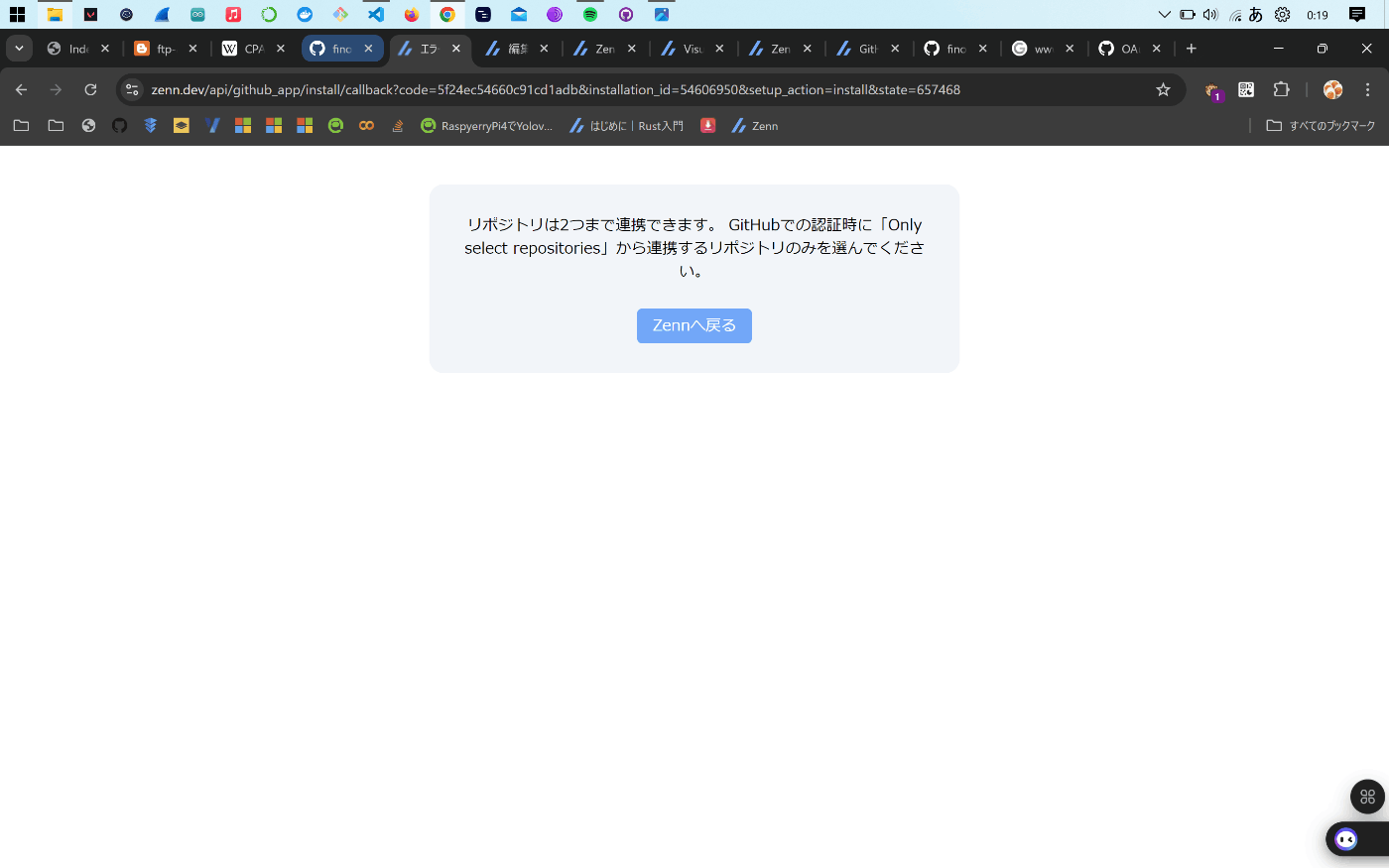This screenshot has height=868, width=1389.
Task: Open the floating chatbot face widget
Action: click(1346, 839)
